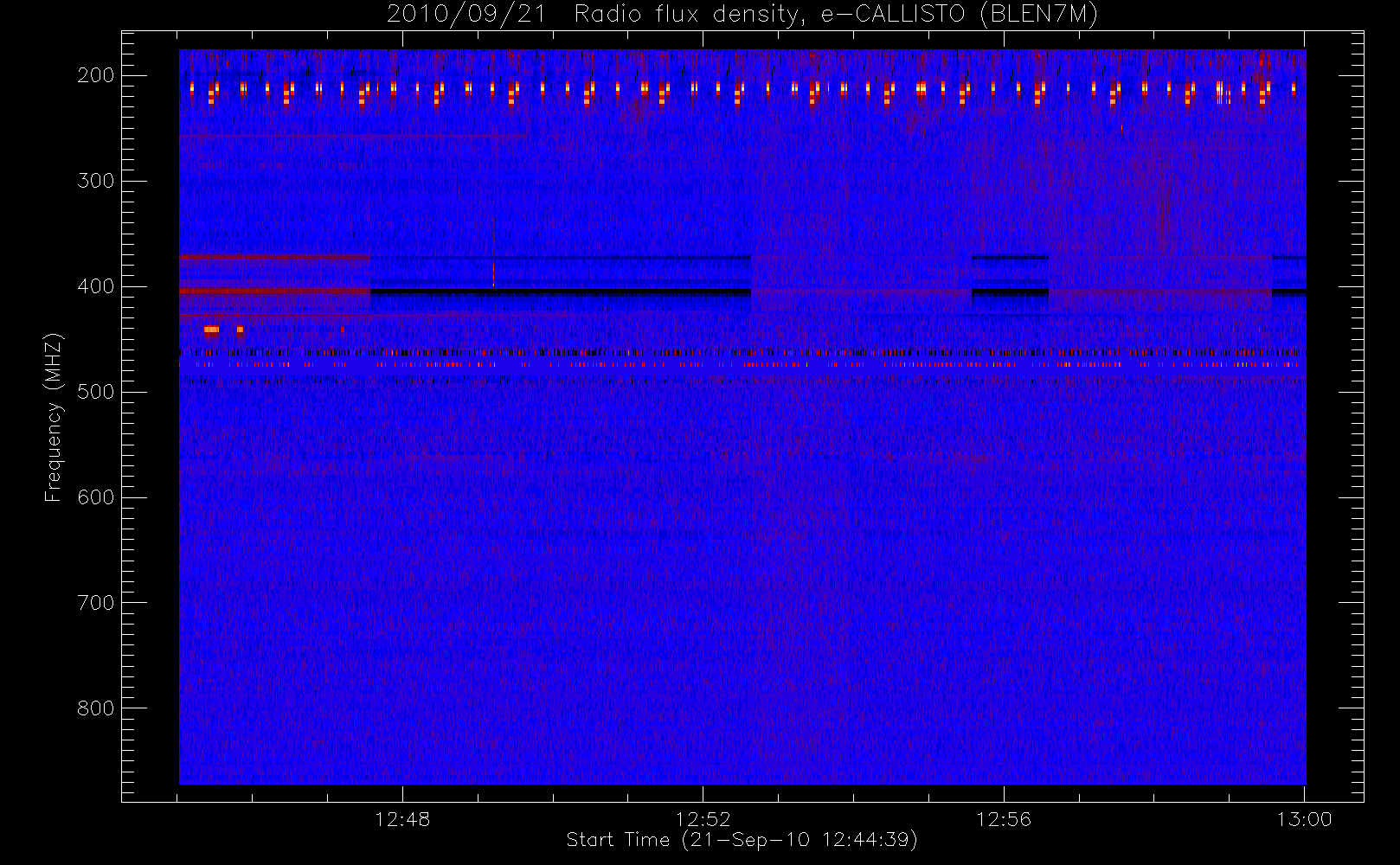Click the 300 frequency tick label
The image size is (1400, 865).
[96, 181]
